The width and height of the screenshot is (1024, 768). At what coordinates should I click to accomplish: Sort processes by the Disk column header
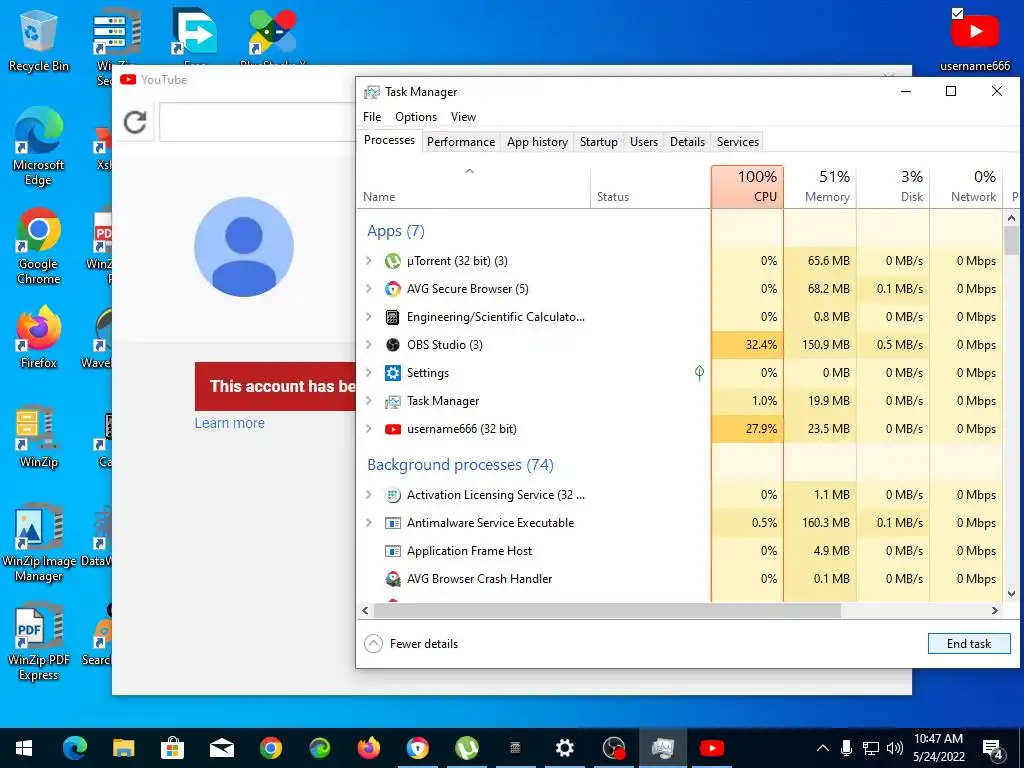click(893, 187)
